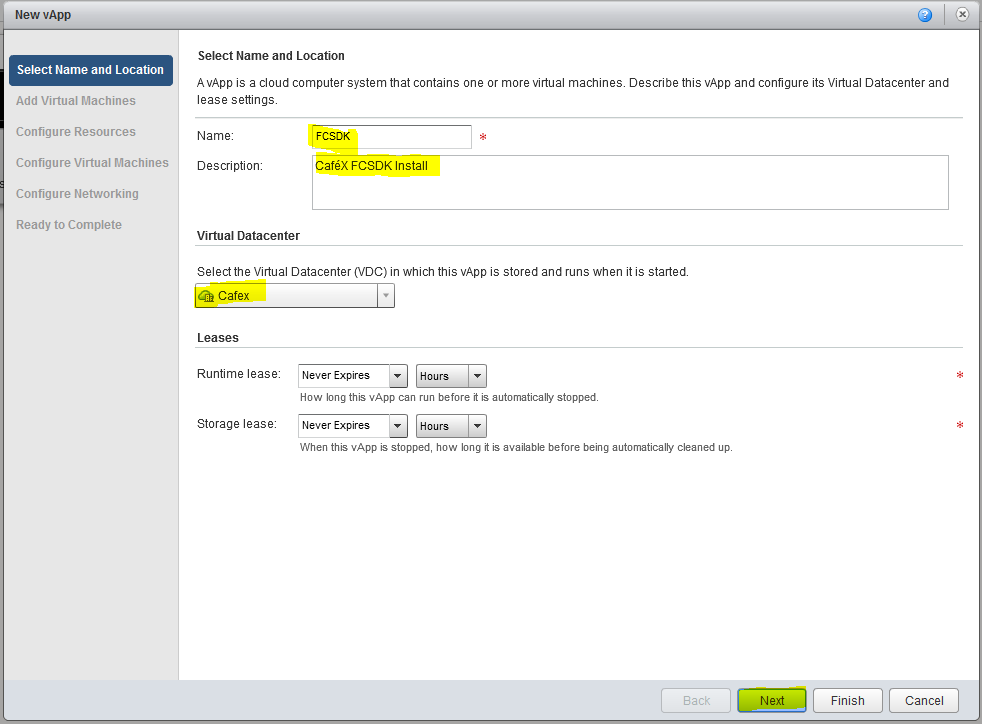Click the Leases section heading
Viewport: 982px width, 724px height.
point(217,338)
